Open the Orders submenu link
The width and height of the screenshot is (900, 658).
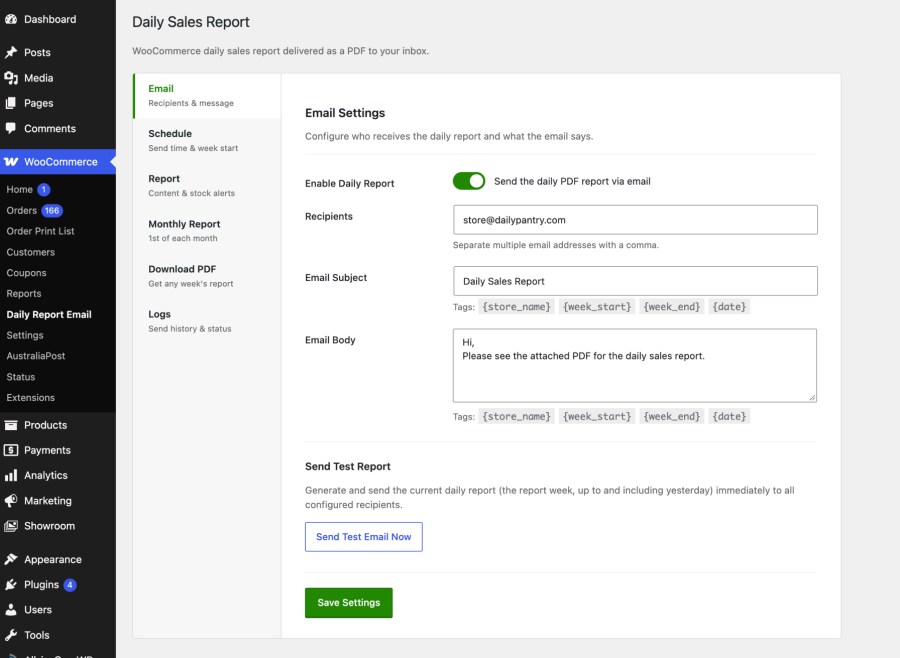coord(22,210)
